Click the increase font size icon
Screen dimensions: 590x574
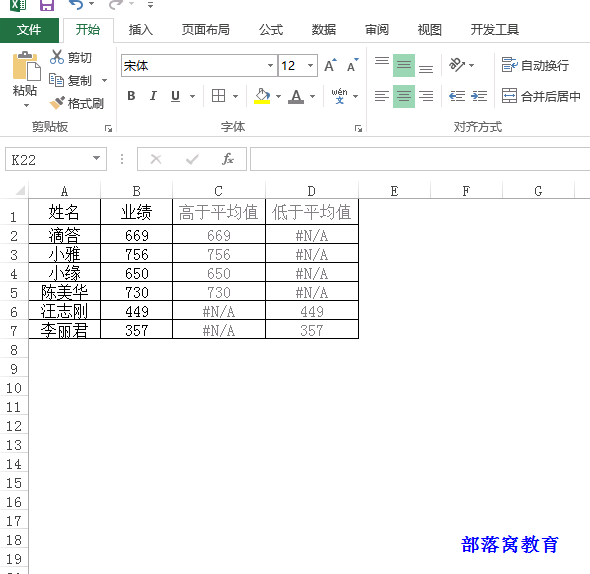click(330, 65)
